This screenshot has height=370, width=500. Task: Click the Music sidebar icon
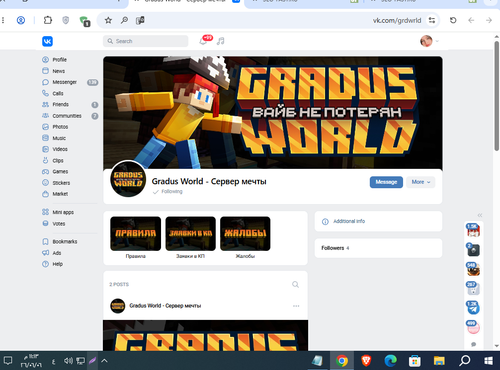coord(45,138)
